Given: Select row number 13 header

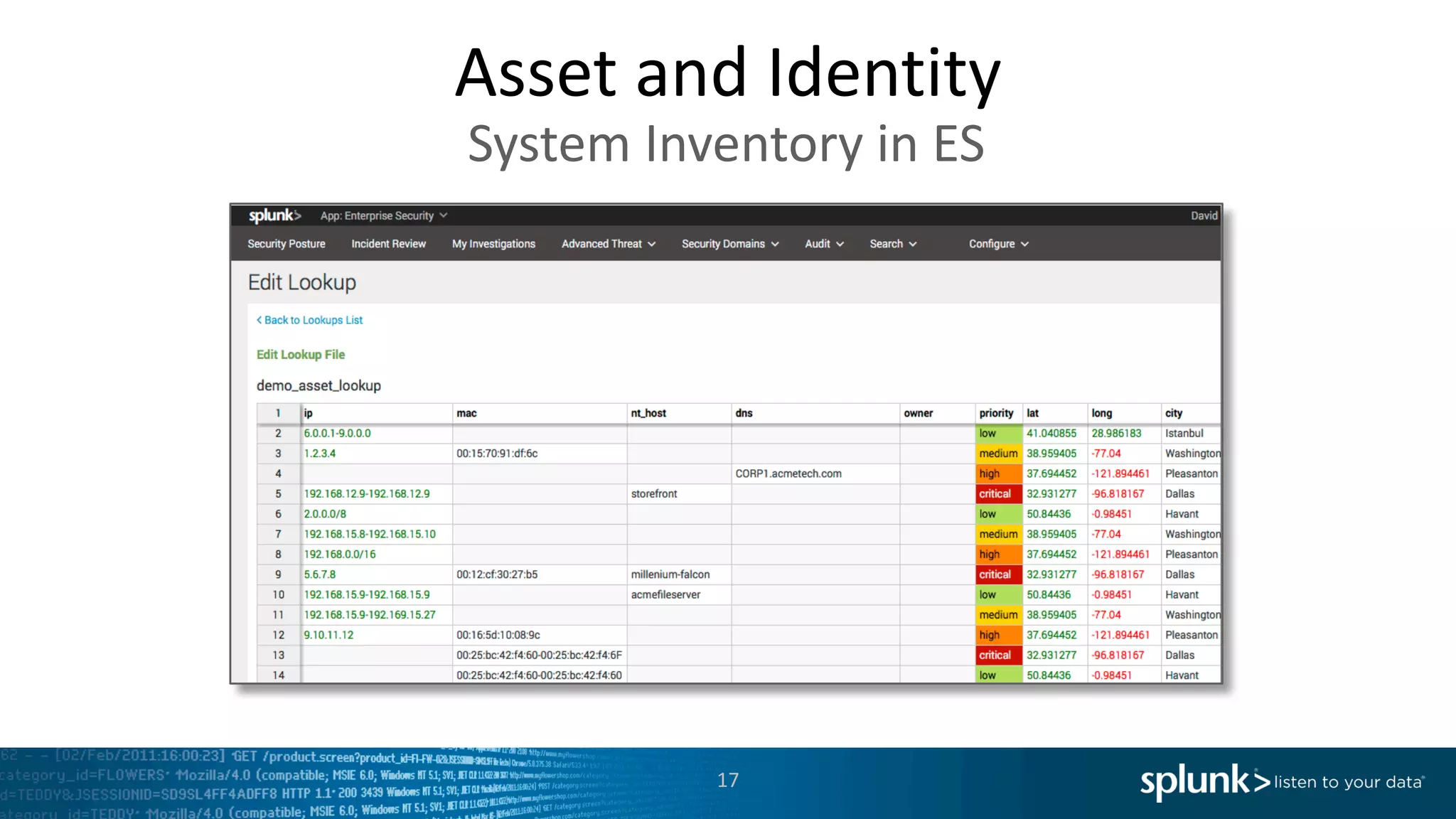Looking at the screenshot, I should [x=278, y=655].
